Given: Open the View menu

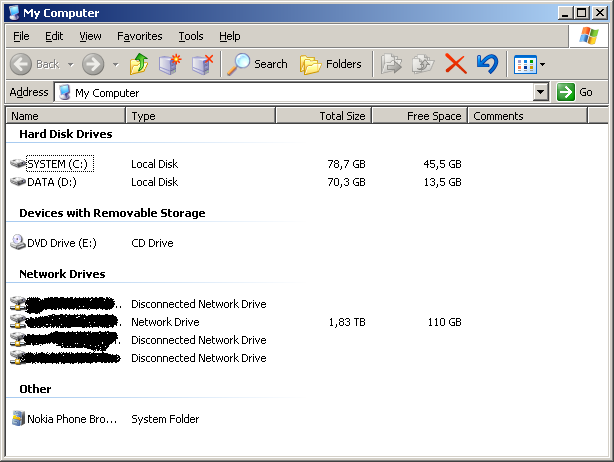Looking at the screenshot, I should (90, 36).
